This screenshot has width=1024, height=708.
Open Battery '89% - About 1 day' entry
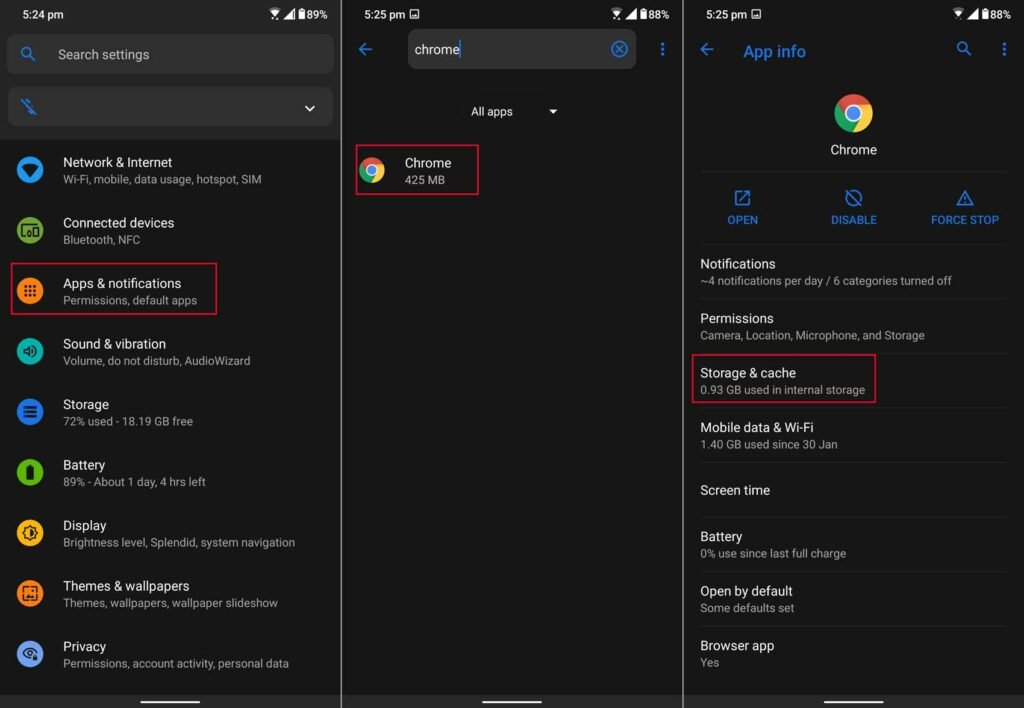click(134, 473)
